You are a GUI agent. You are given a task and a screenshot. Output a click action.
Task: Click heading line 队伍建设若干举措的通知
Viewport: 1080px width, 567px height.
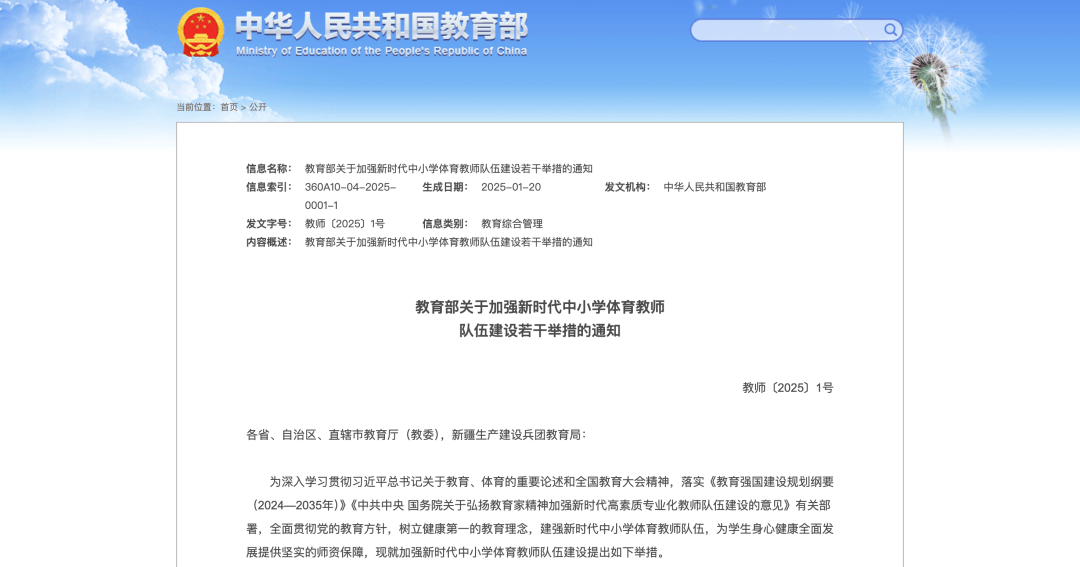click(x=539, y=331)
